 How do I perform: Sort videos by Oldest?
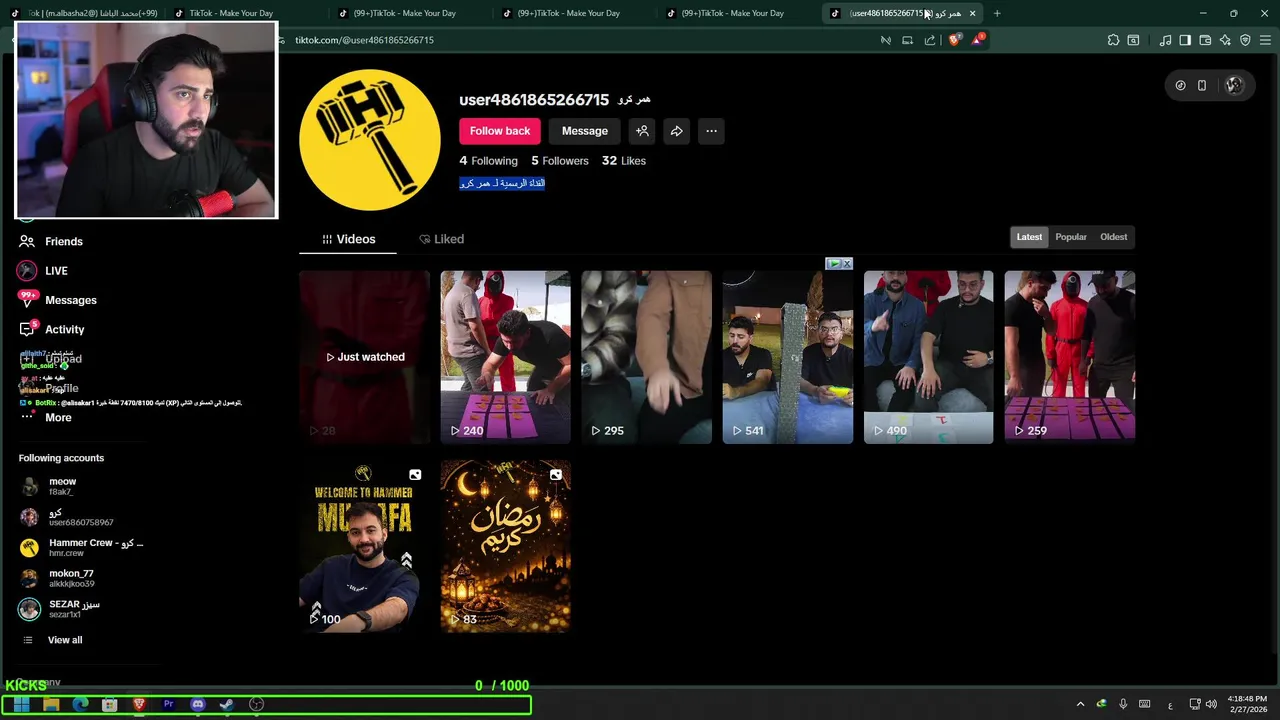[x=1113, y=237]
